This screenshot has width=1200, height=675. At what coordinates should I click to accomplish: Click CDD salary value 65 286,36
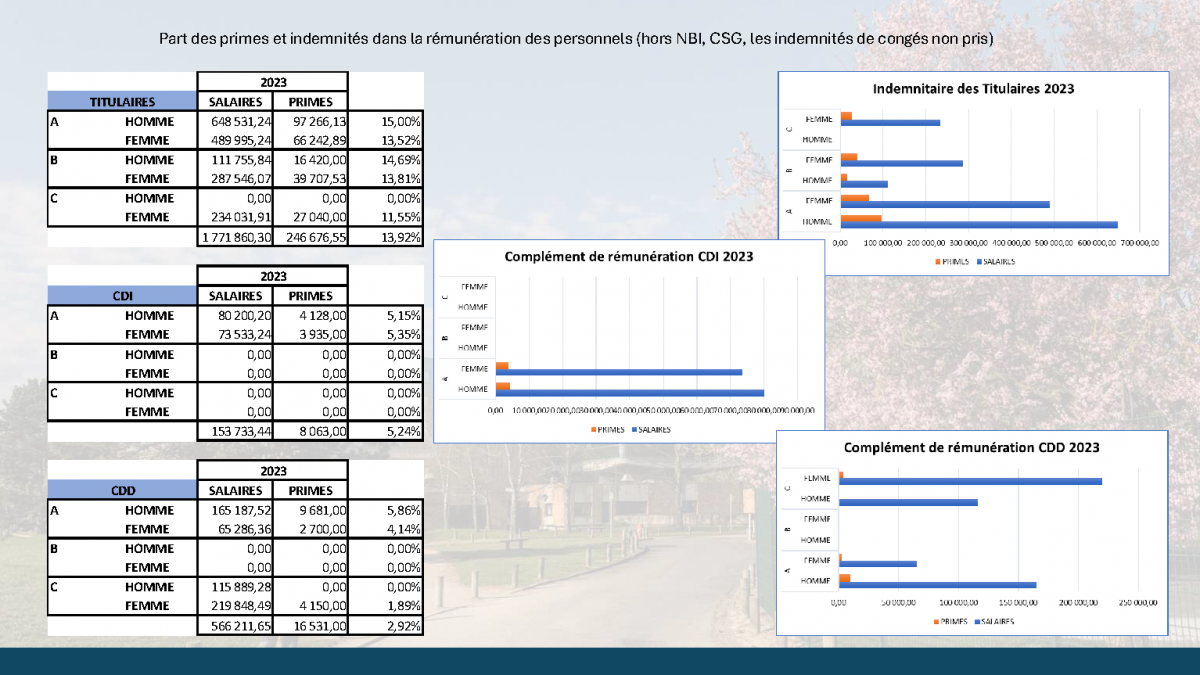245,529
